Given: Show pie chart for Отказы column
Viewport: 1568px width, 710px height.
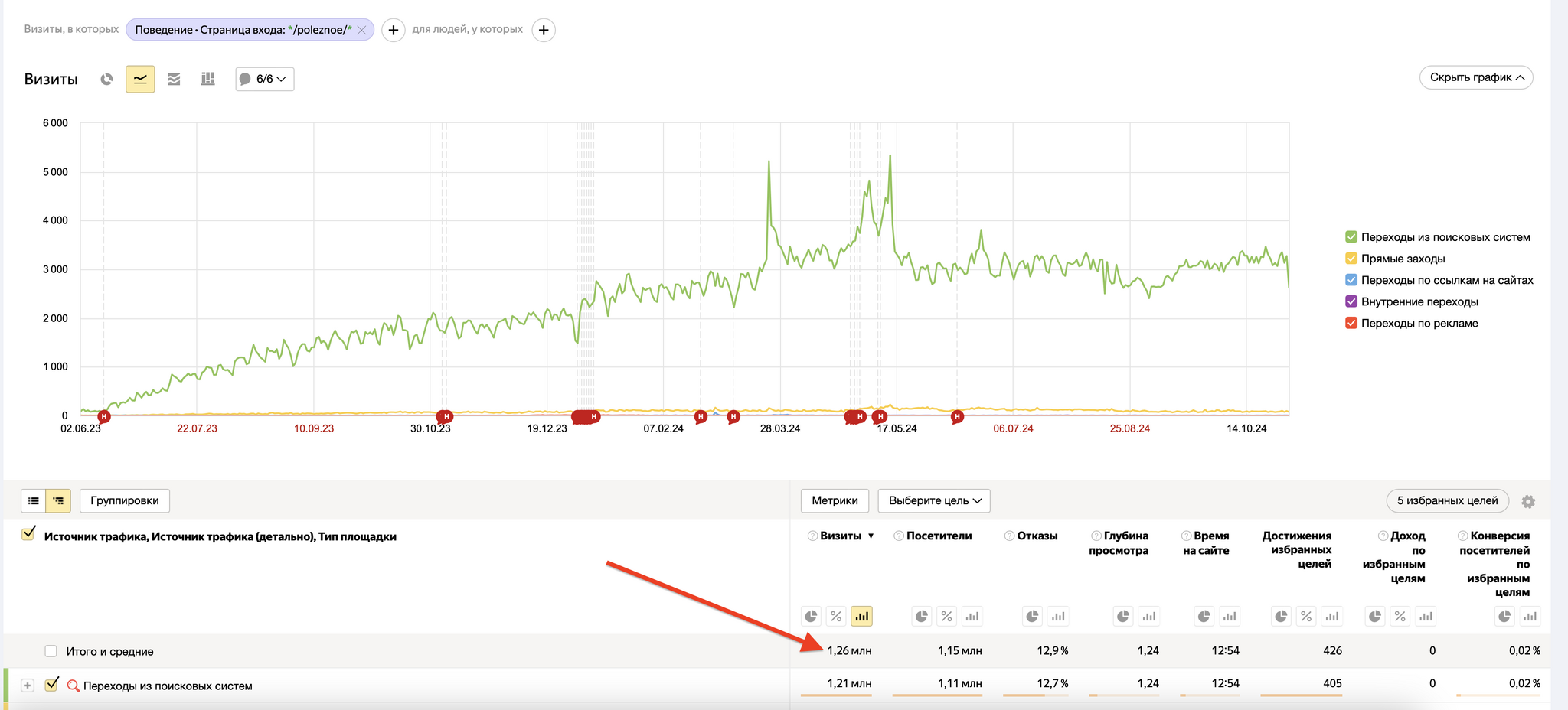Looking at the screenshot, I should click(x=1033, y=616).
